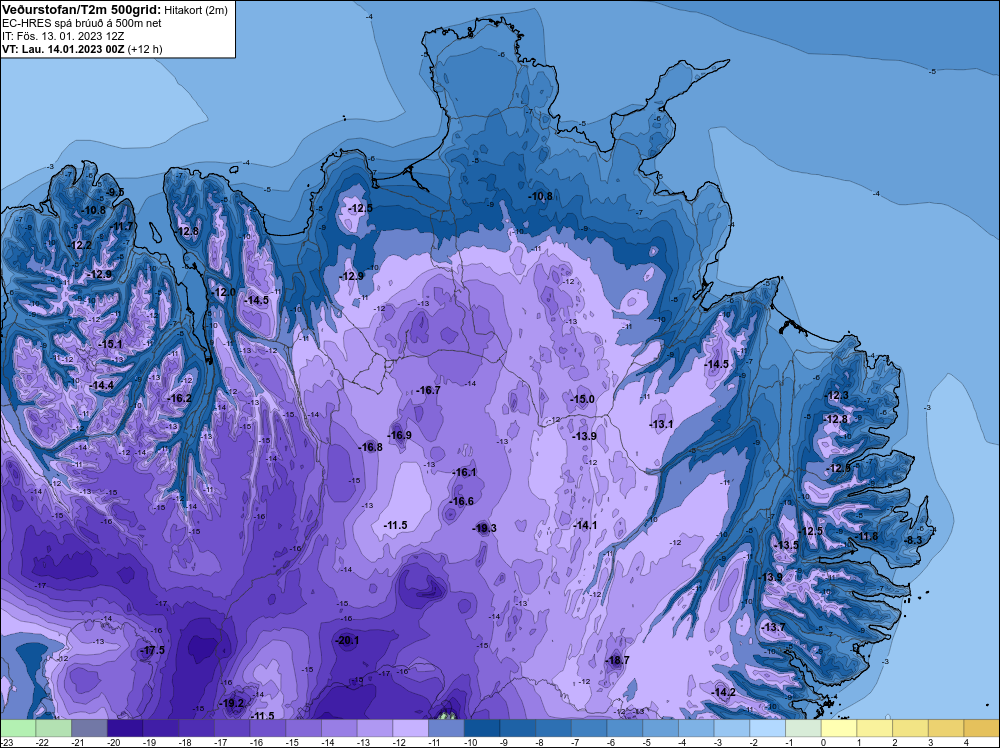Select the pale yellow legend swatch above 0
The image size is (1000, 748).
839,728
